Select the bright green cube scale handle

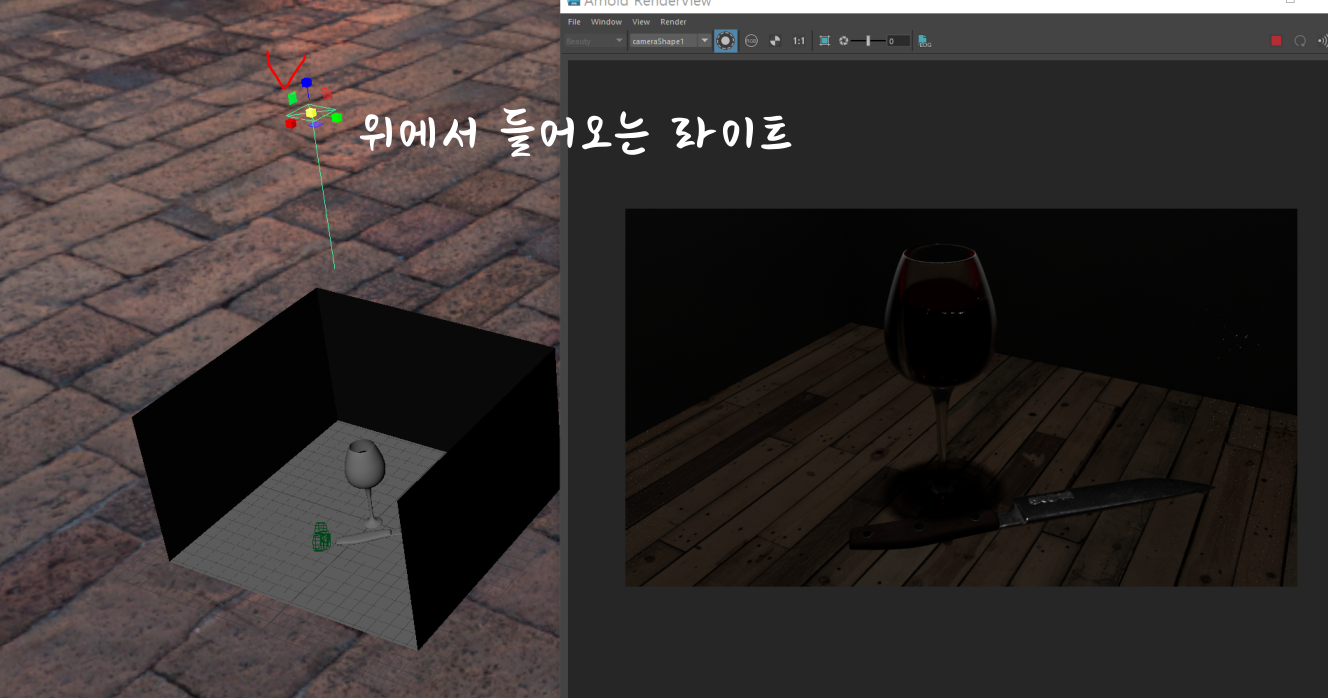(x=337, y=118)
